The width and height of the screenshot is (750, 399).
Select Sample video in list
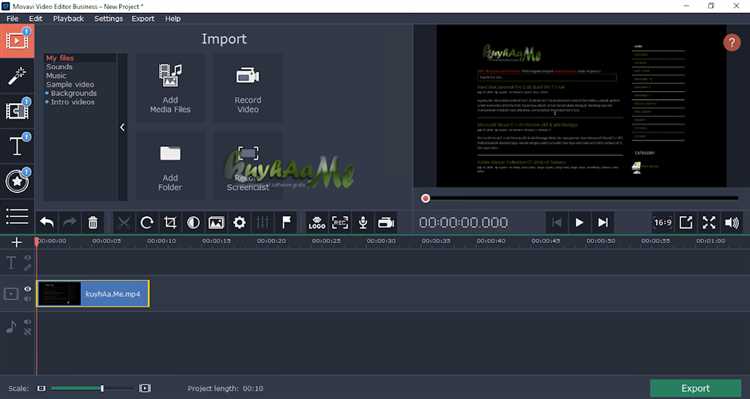[x=70, y=84]
